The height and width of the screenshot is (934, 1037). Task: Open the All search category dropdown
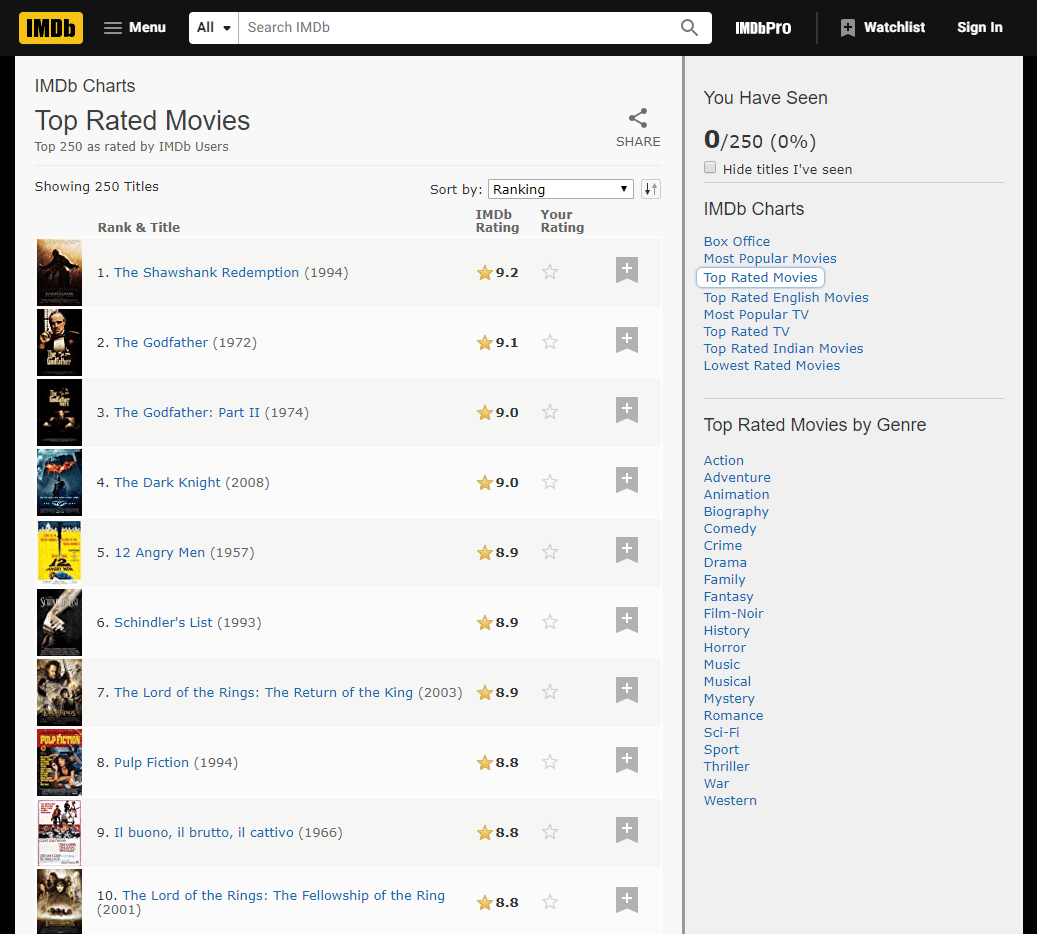tap(214, 28)
